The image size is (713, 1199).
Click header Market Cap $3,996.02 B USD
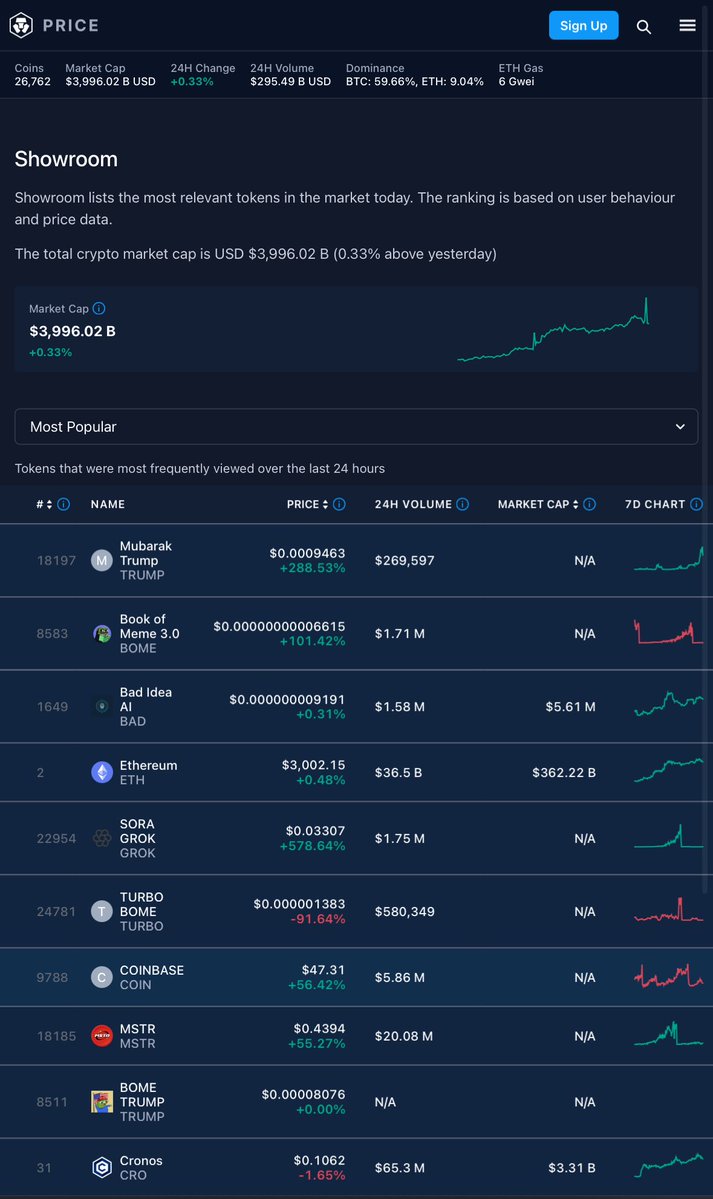pyautogui.click(x=110, y=74)
